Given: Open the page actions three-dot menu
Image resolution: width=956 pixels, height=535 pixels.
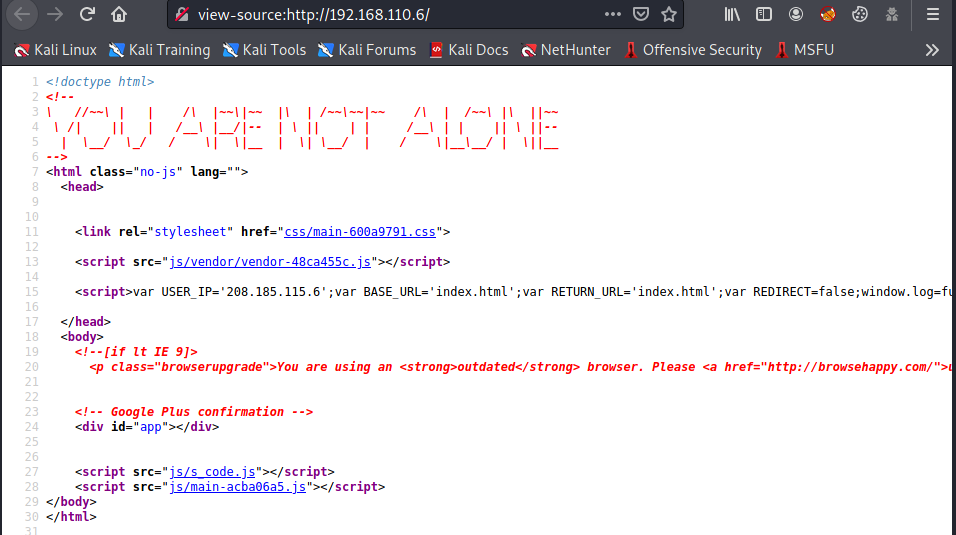Looking at the screenshot, I should 612,15.
